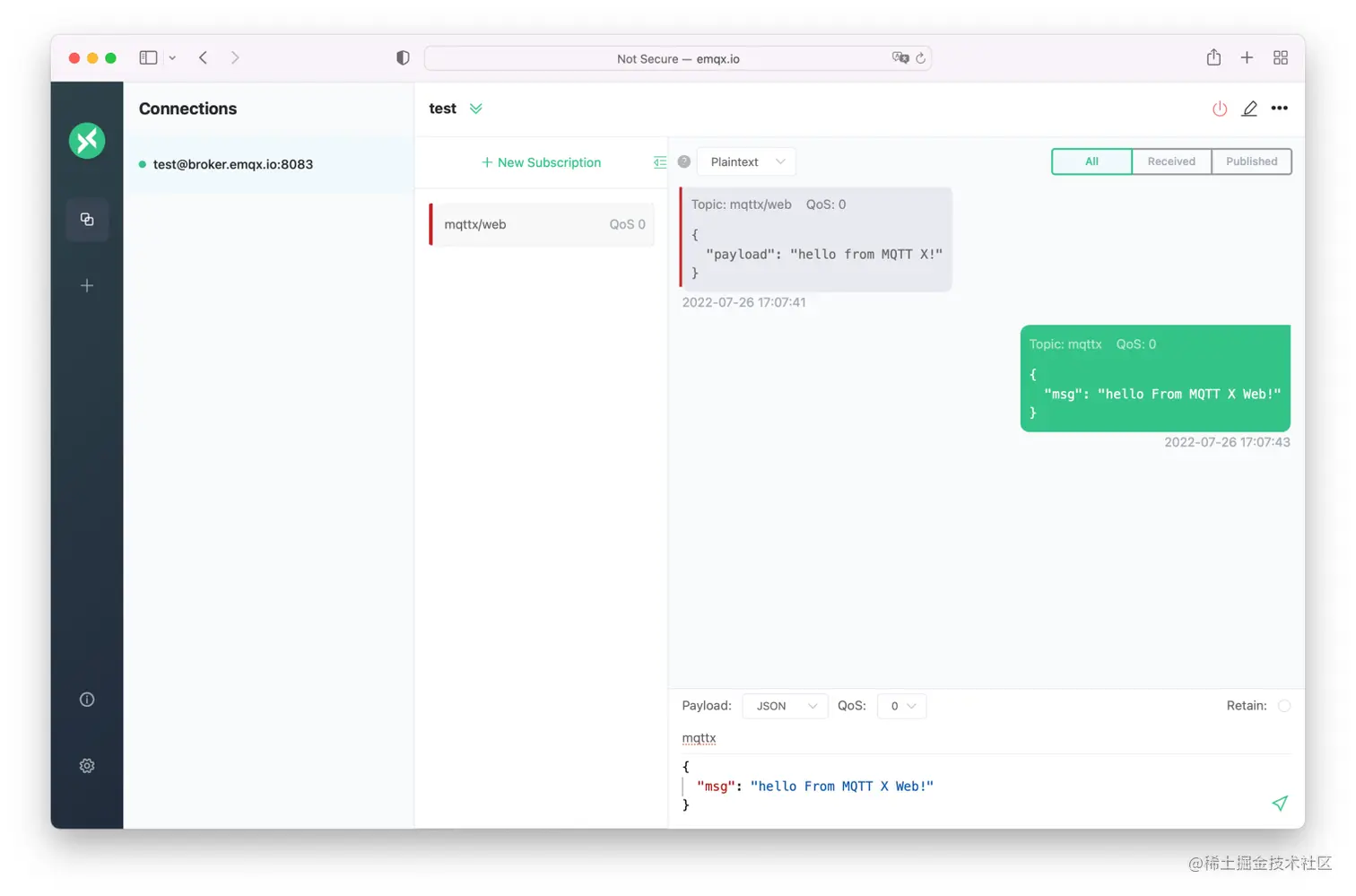
Task: Collapse the test connection chevron
Action: pyautogui.click(x=476, y=109)
